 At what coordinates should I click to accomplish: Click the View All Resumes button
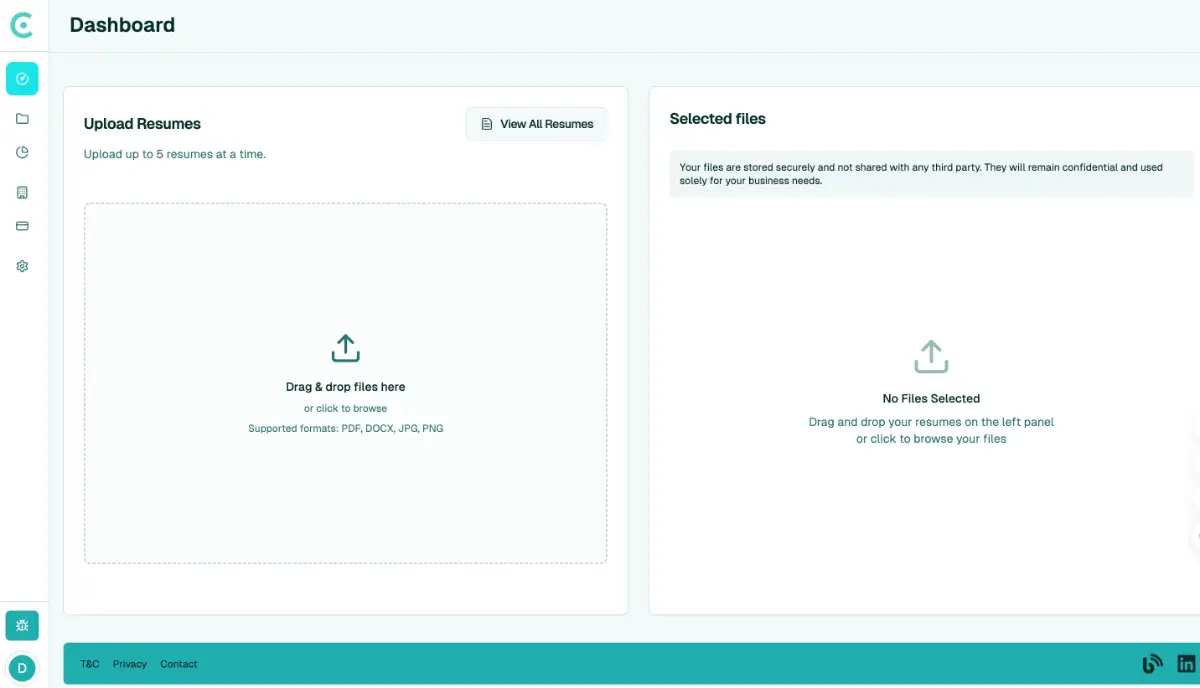click(x=537, y=124)
